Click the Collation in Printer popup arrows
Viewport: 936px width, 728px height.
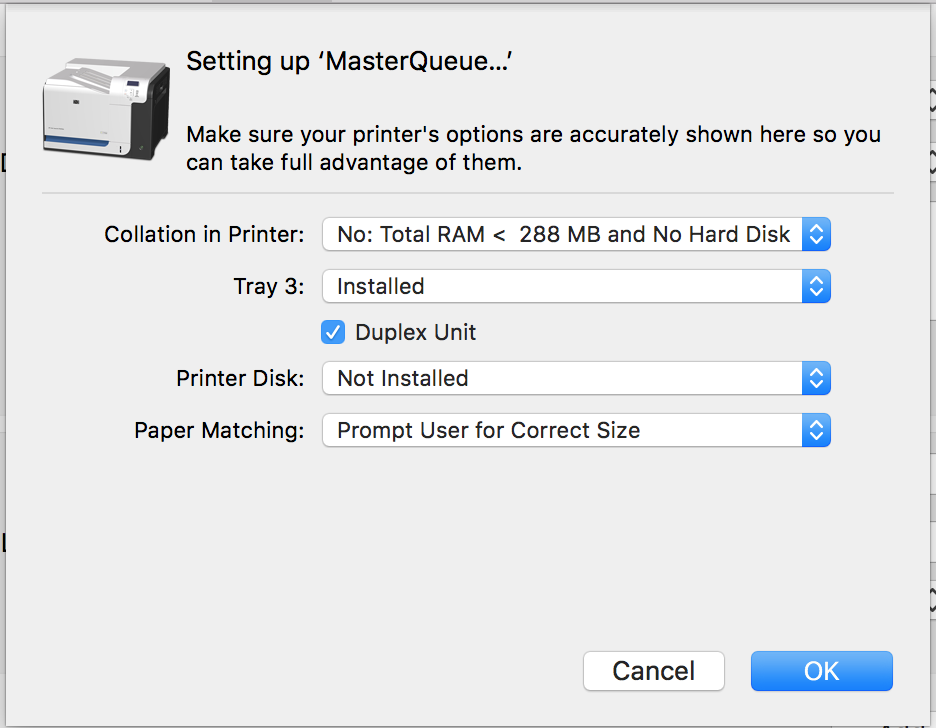pyautogui.click(x=816, y=234)
